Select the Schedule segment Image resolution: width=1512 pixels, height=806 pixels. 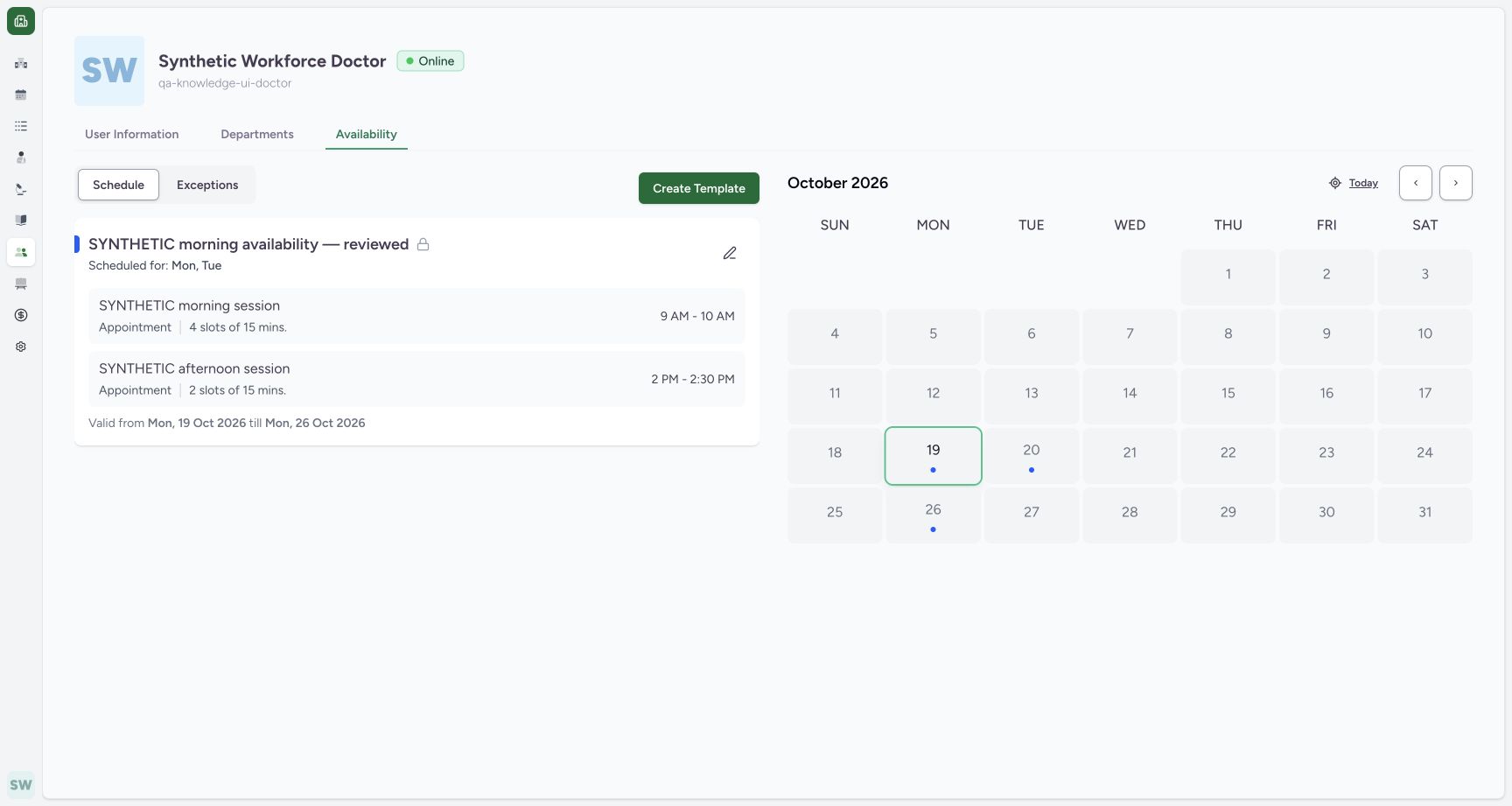coord(118,185)
